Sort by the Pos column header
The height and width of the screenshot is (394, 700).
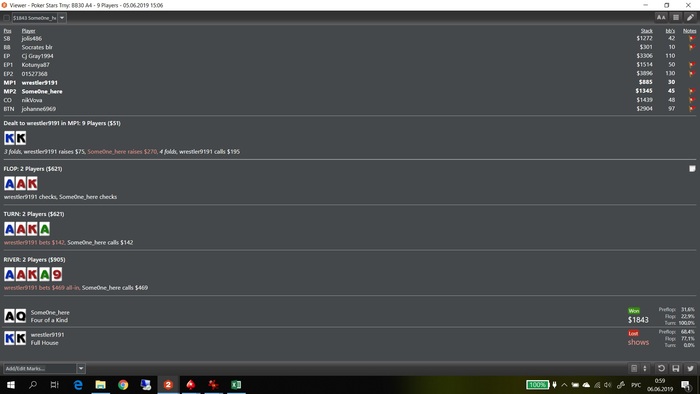click(8, 31)
